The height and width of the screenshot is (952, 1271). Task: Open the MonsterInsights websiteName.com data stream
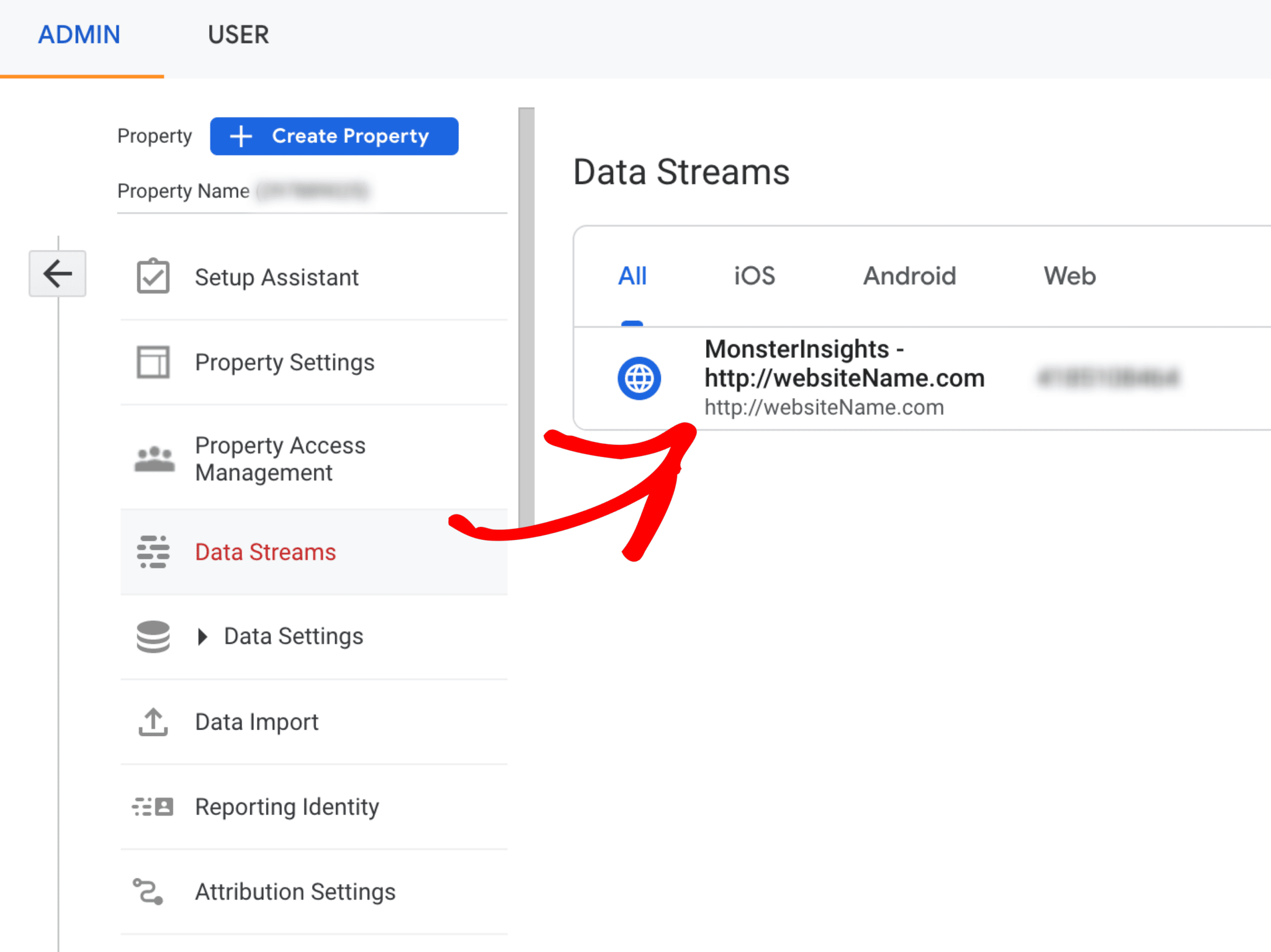tap(844, 377)
